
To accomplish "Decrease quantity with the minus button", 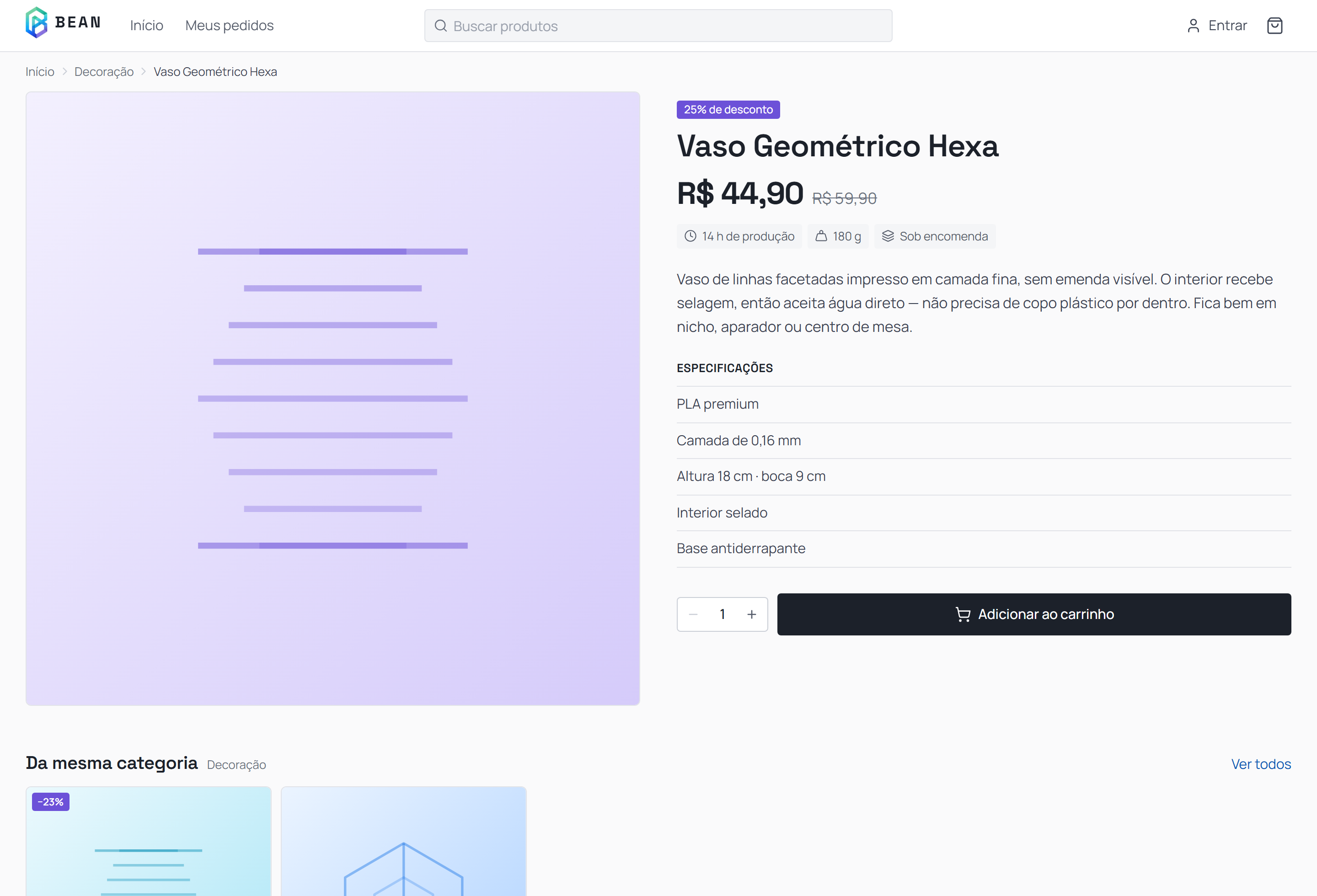I will point(692,614).
